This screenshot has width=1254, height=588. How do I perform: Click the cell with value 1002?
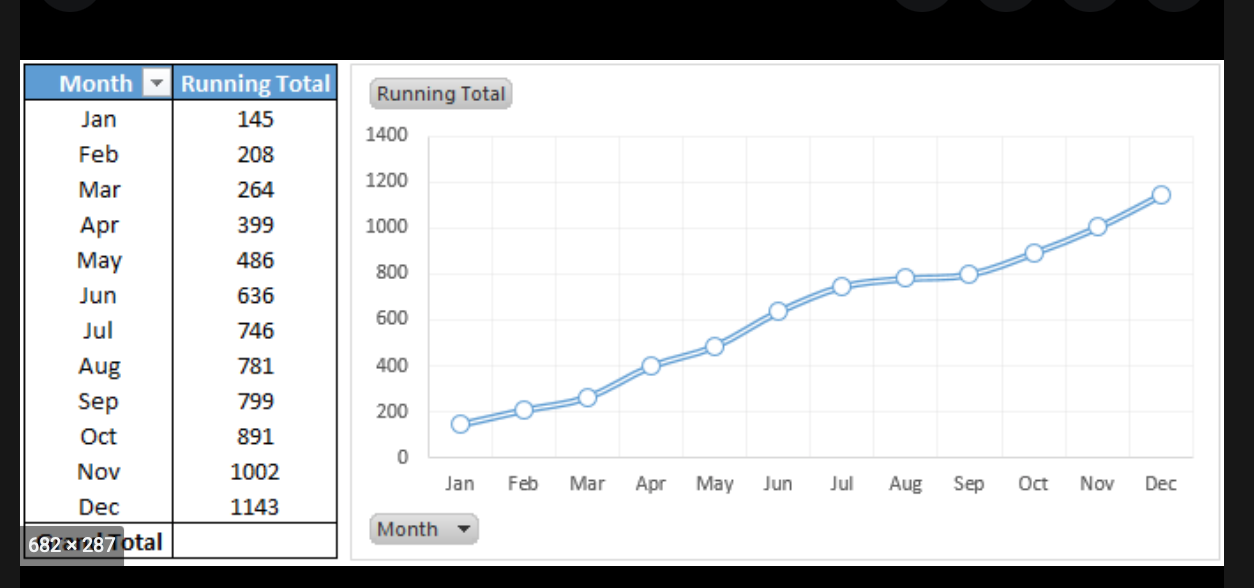pos(255,471)
